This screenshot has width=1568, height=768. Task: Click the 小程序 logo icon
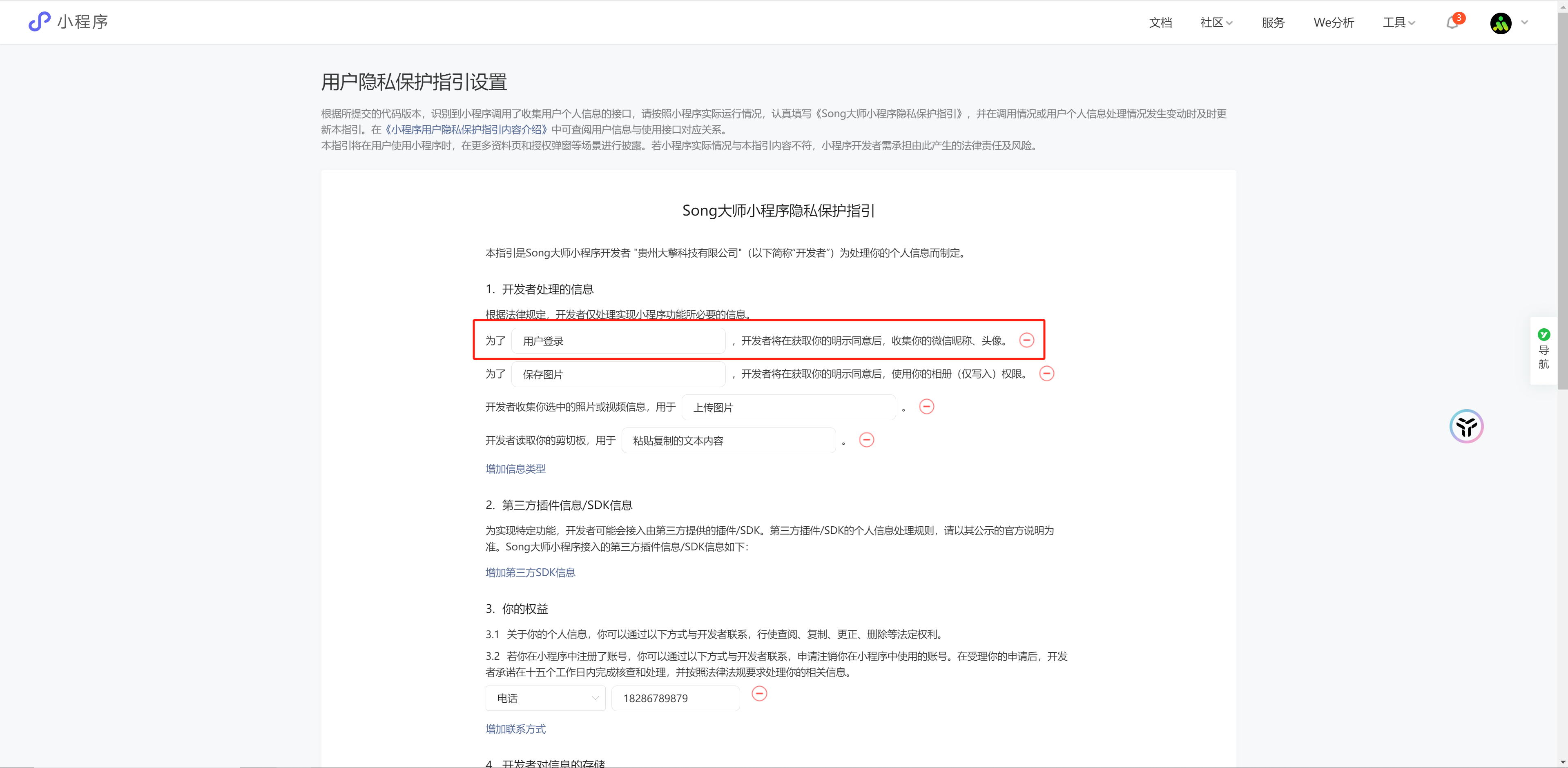point(40,22)
